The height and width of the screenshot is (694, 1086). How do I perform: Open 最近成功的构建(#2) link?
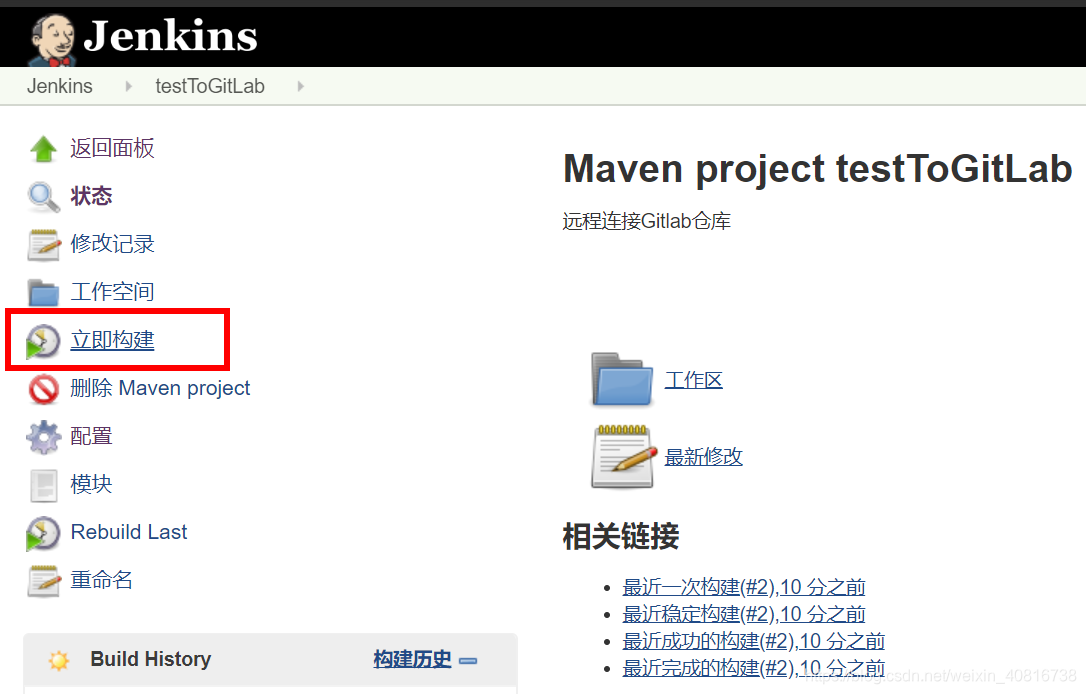[x=754, y=641]
